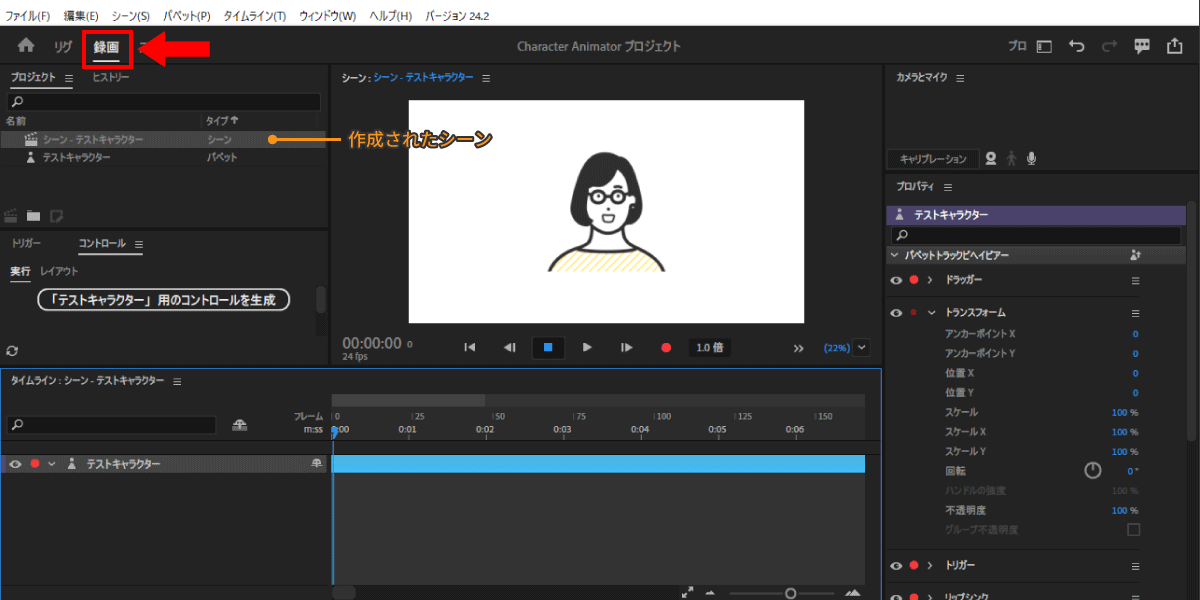Open トランスフォーム behavior menu icon
The width and height of the screenshot is (1200, 600).
[1135, 313]
